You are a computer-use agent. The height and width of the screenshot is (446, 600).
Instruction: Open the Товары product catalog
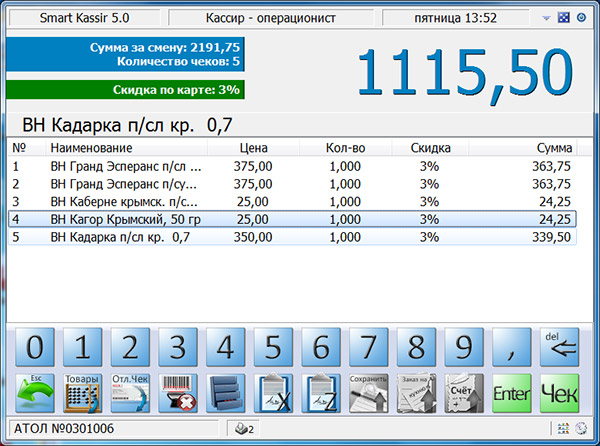[x=82, y=392]
